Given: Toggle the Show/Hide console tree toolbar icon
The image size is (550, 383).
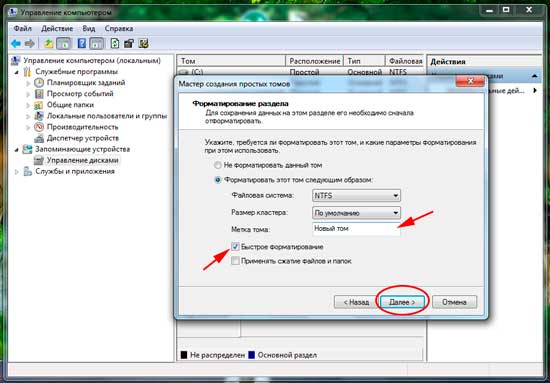Looking at the screenshot, I should (63, 43).
